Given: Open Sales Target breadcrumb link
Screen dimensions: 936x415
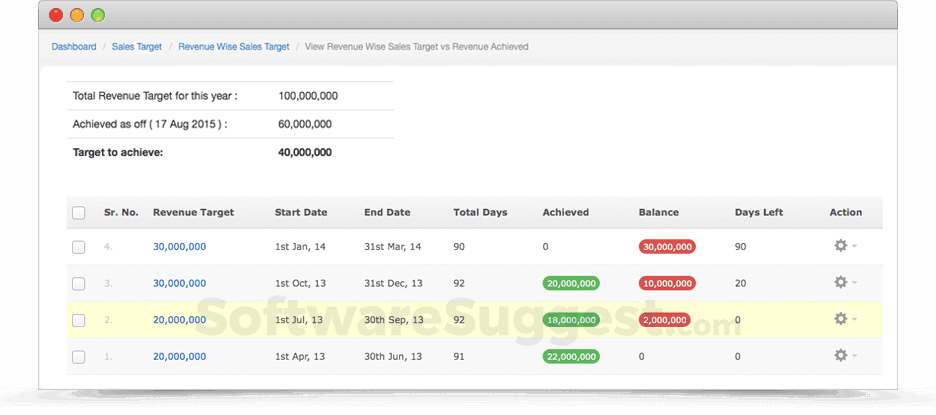Looking at the screenshot, I should 137,47.
